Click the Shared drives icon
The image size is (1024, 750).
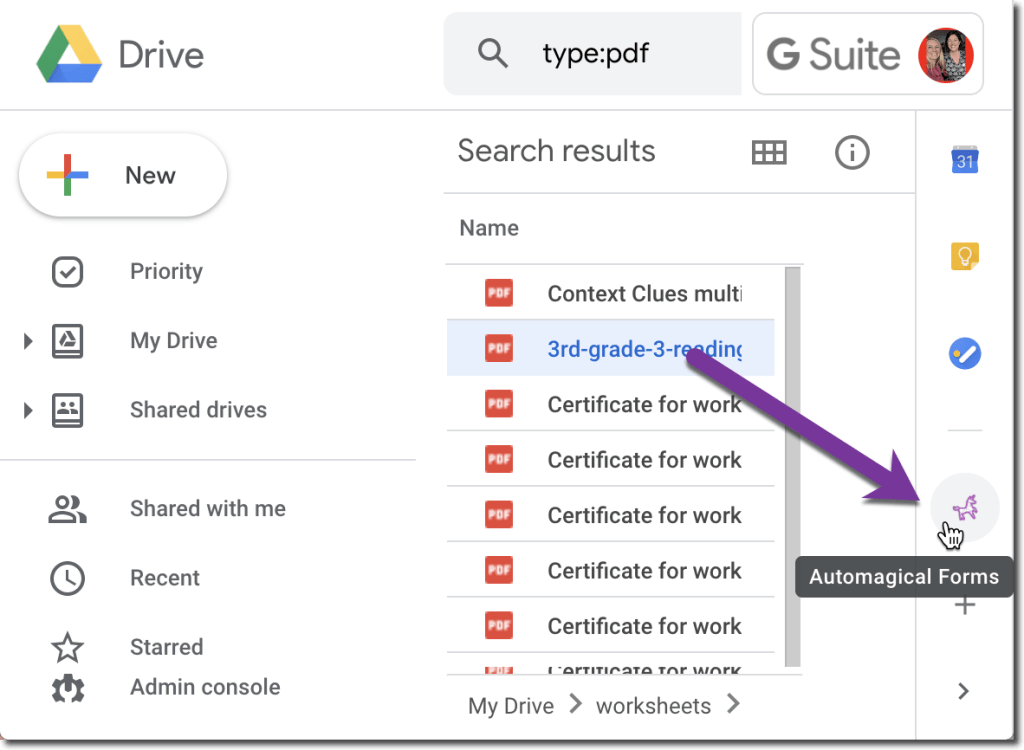[67, 410]
